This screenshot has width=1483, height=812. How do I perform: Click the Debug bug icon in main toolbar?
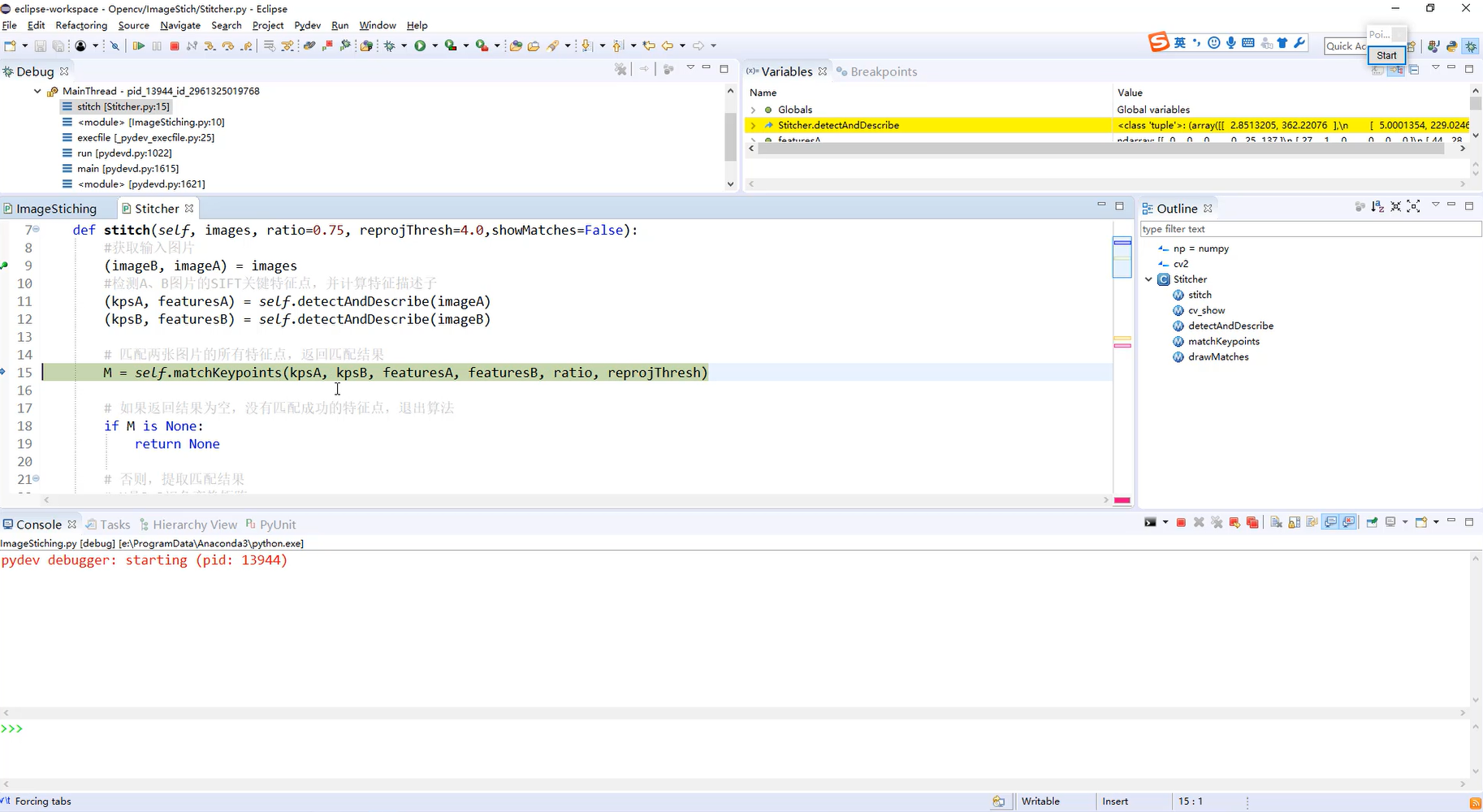point(390,46)
